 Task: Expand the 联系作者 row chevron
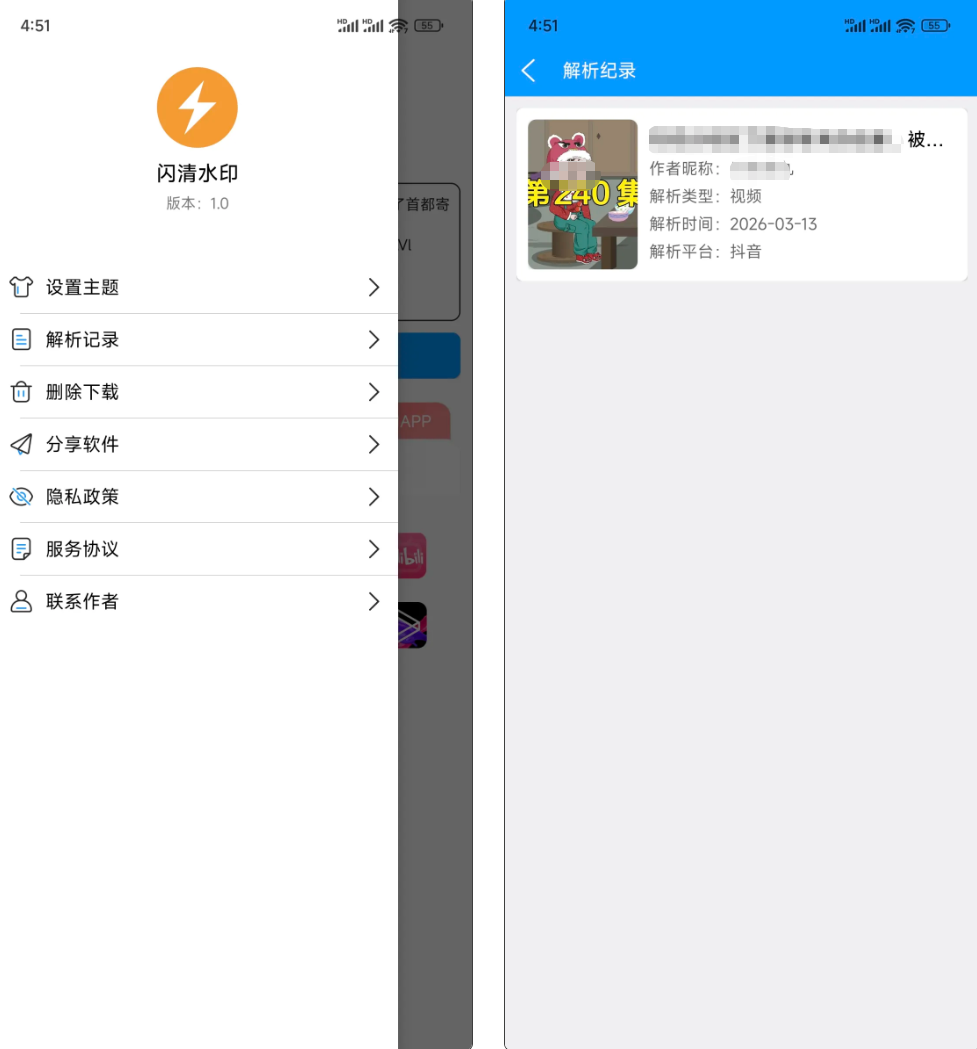[x=374, y=601]
